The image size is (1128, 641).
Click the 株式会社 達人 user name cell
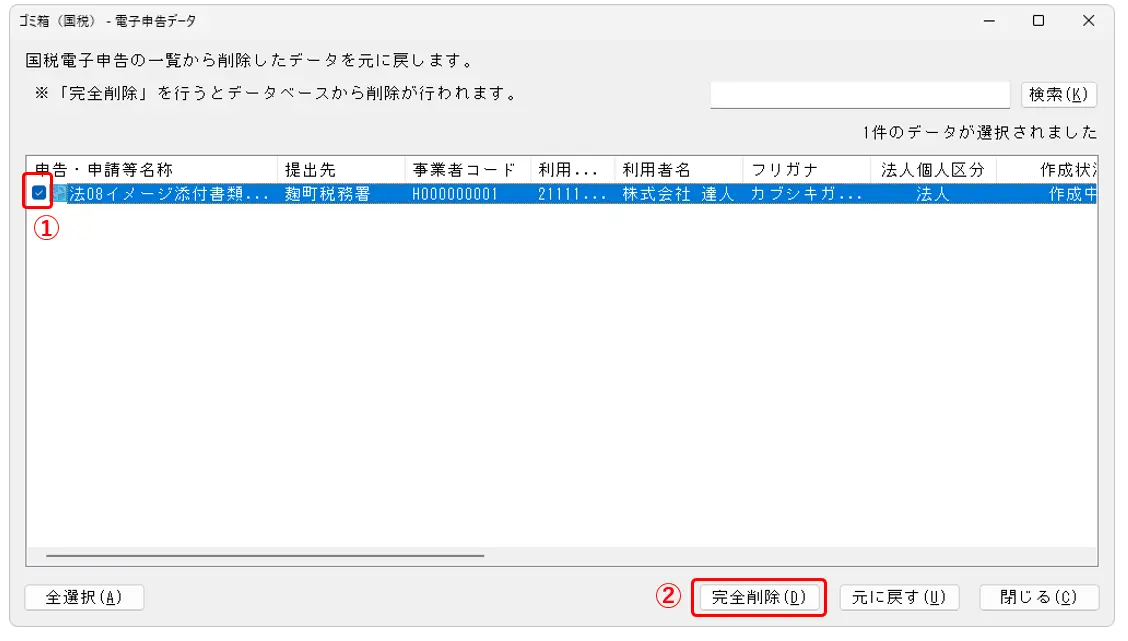[677, 194]
